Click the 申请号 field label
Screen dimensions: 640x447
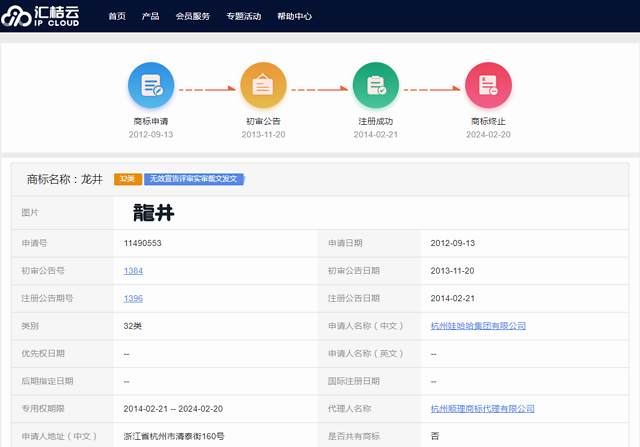(34, 243)
